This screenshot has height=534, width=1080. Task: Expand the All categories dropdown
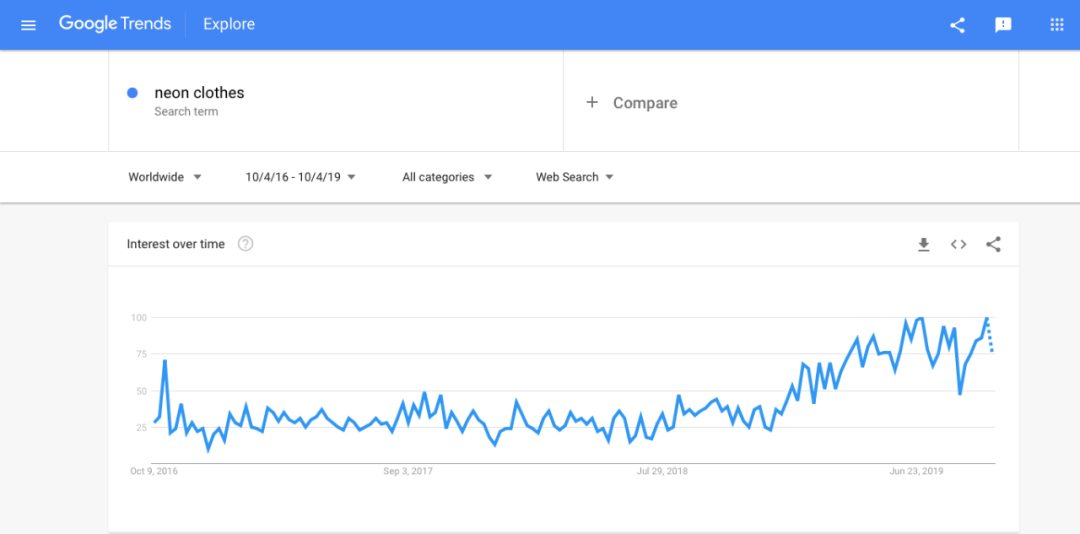click(447, 177)
